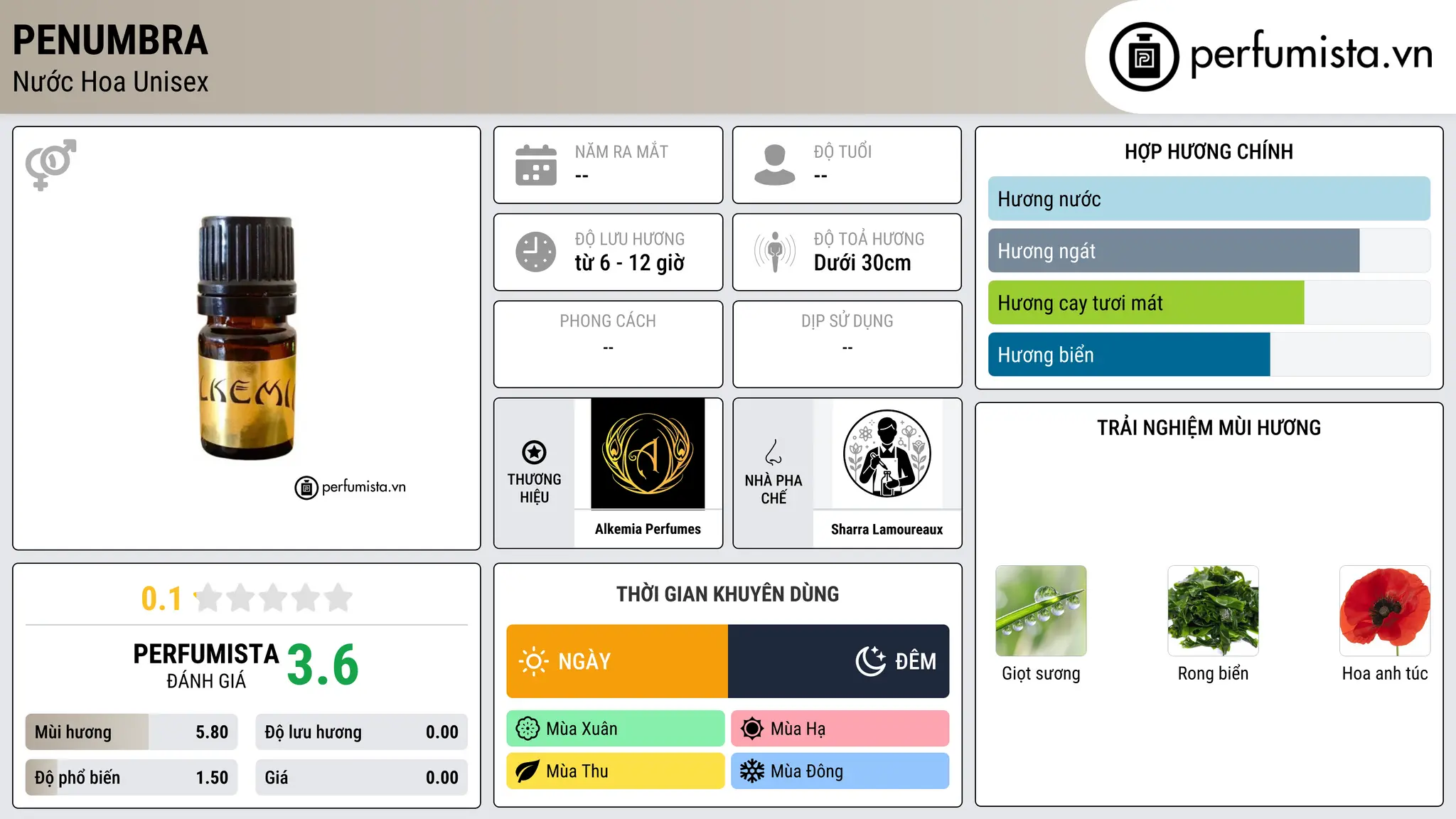The height and width of the screenshot is (819, 1456).
Task: Click the PERFUMISTA ĐÁNH GIÁ label
Action: point(206,665)
